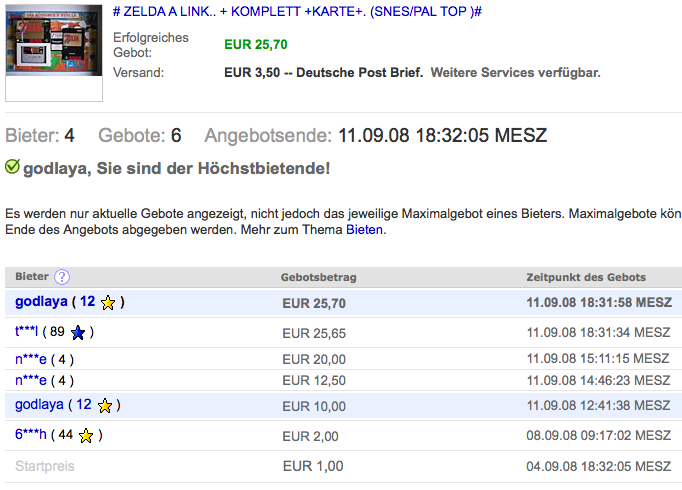
Task: Click the yellow star in the EUR 10,00 row
Action: click(x=105, y=405)
